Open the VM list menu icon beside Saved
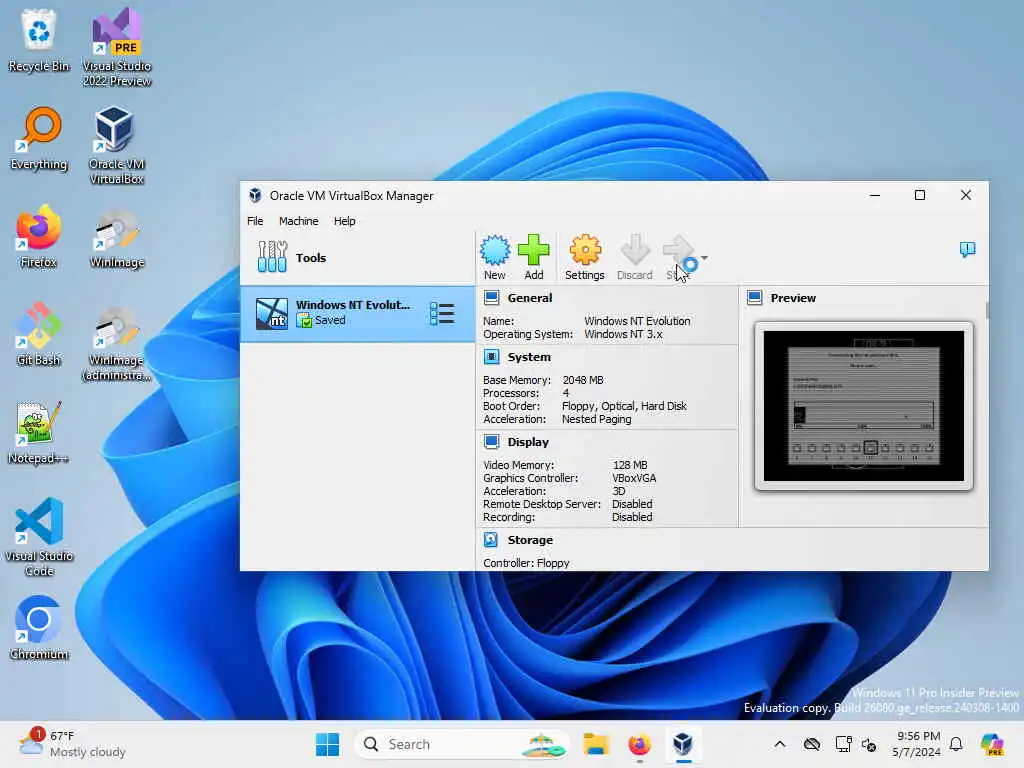The width and height of the screenshot is (1024, 768). click(442, 313)
